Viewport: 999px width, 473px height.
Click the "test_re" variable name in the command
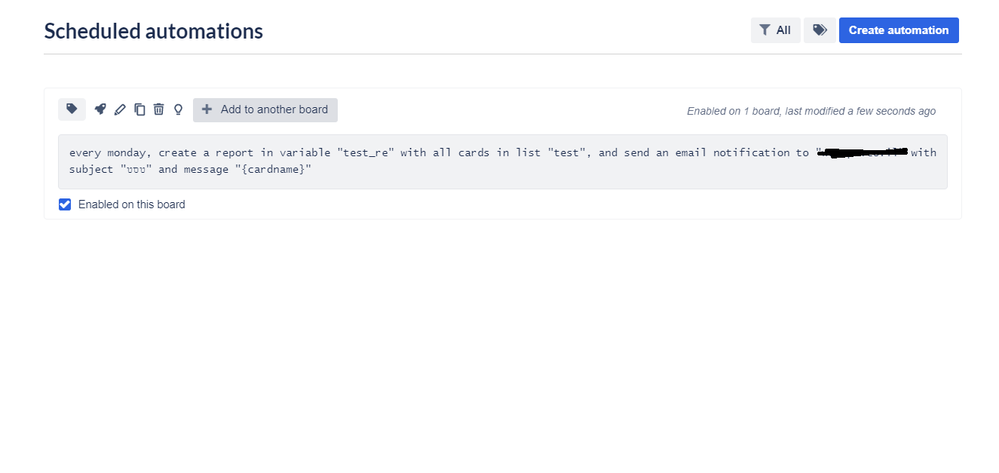[x=366, y=152]
